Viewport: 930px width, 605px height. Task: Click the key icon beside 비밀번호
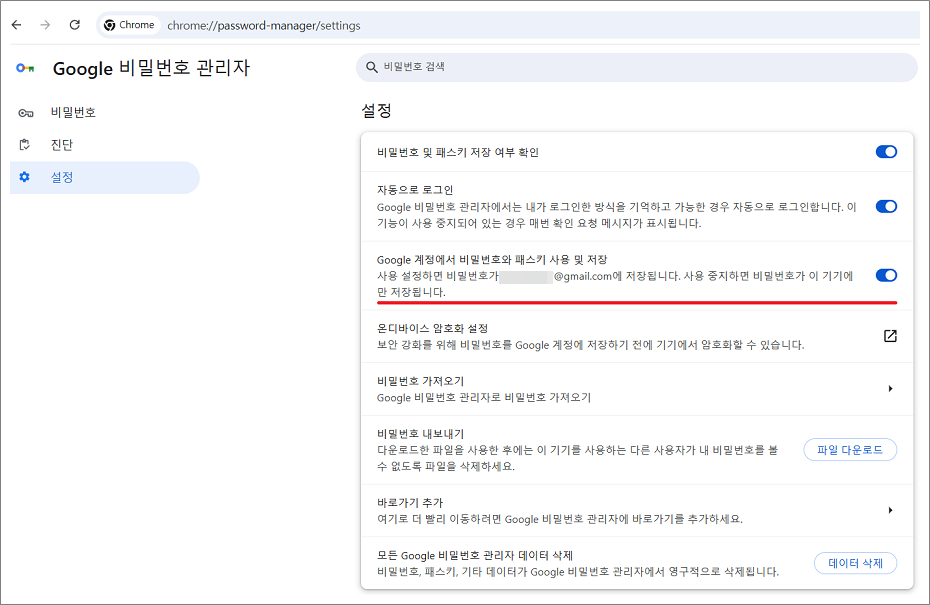26,113
